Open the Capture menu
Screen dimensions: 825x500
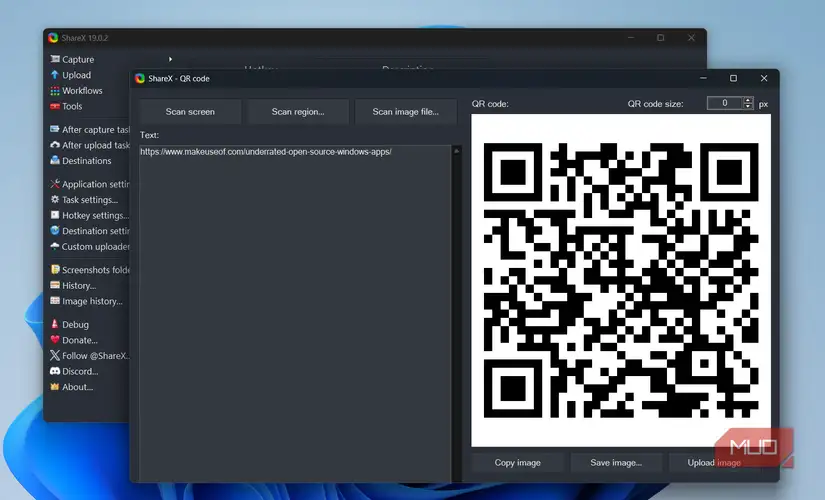[78, 59]
